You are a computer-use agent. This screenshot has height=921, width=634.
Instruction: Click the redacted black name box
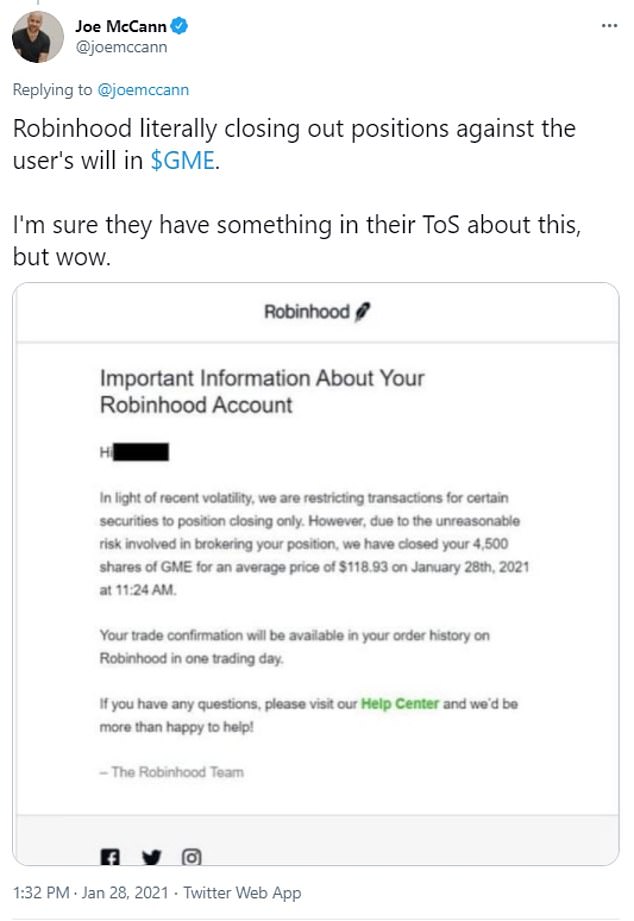140,453
